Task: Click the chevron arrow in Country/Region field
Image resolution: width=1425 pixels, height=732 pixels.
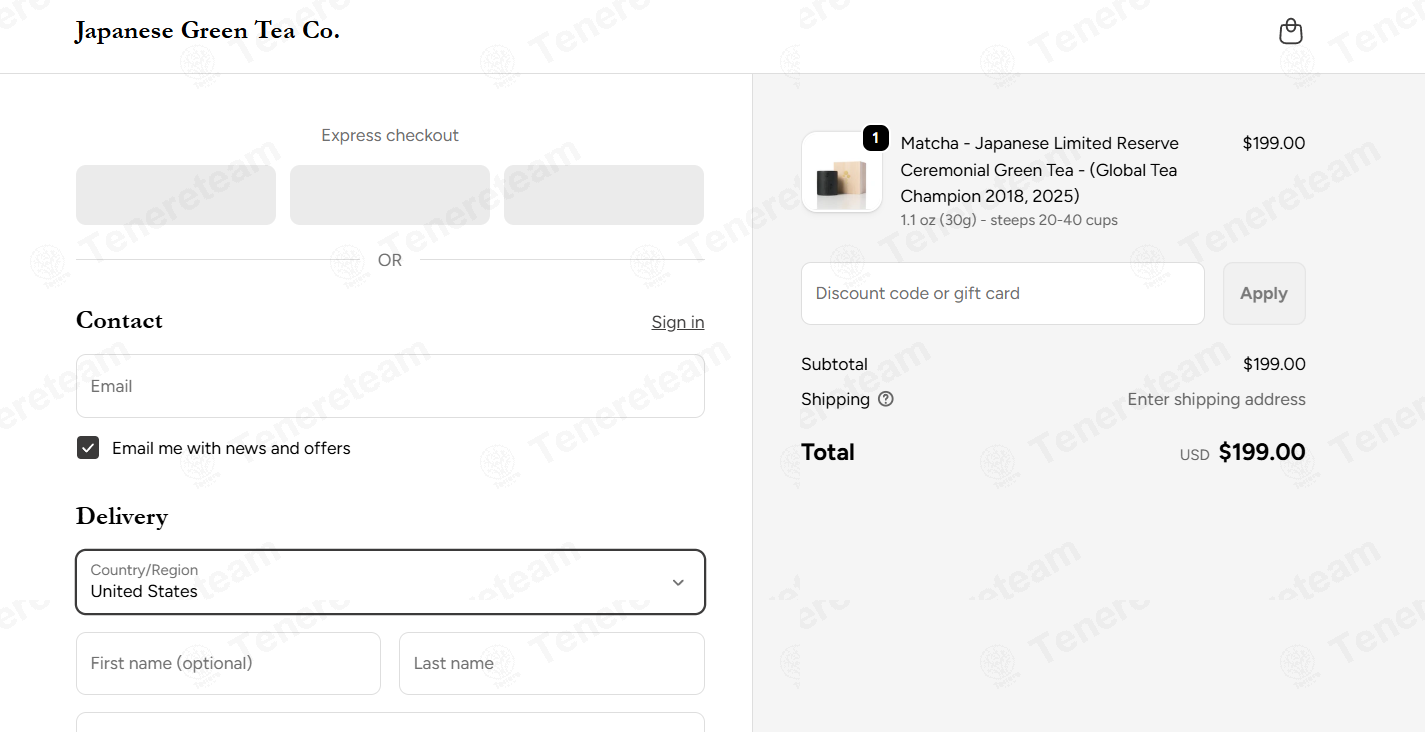Action: click(x=678, y=582)
